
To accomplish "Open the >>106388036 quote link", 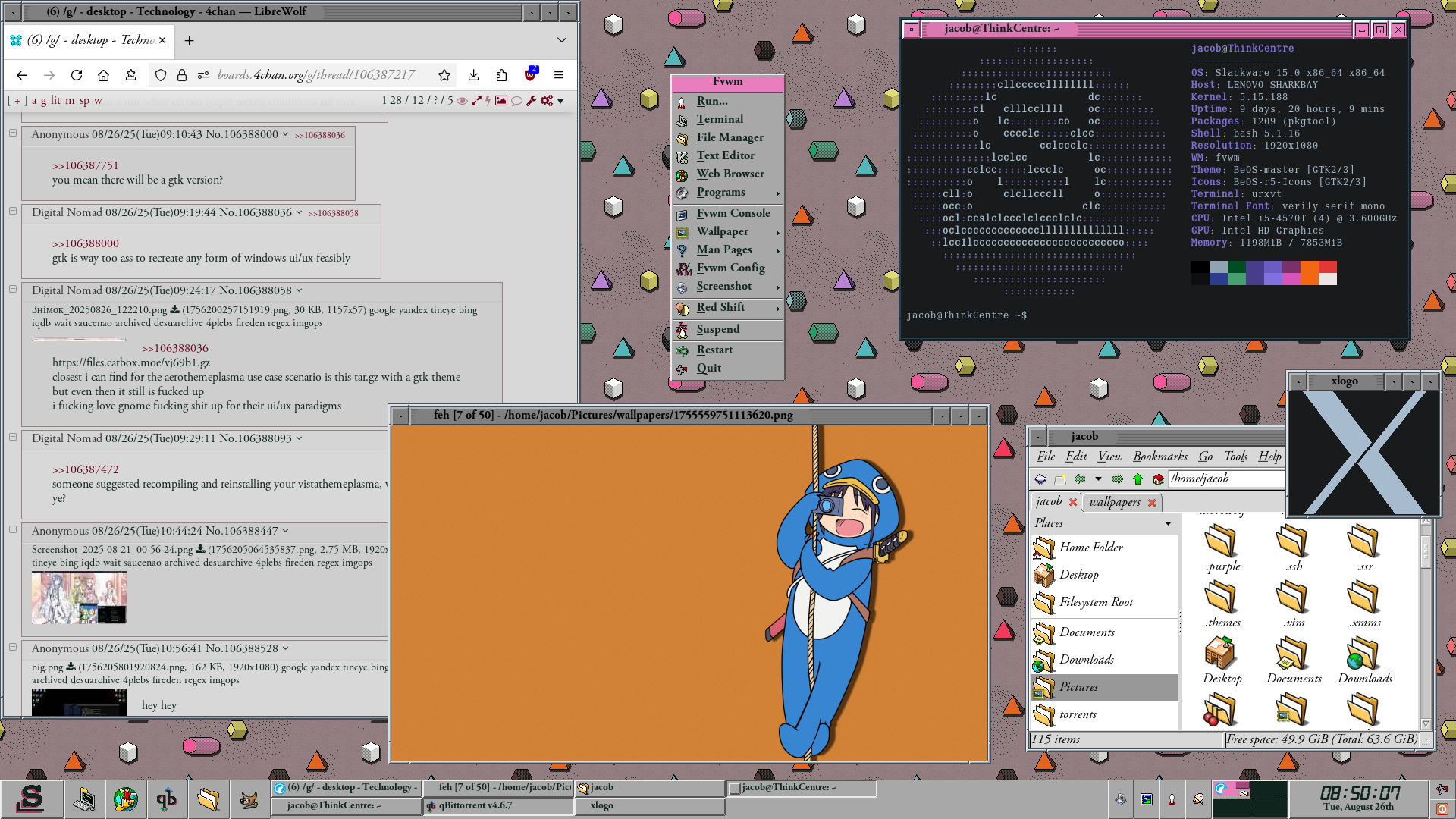I will click(x=175, y=348).
